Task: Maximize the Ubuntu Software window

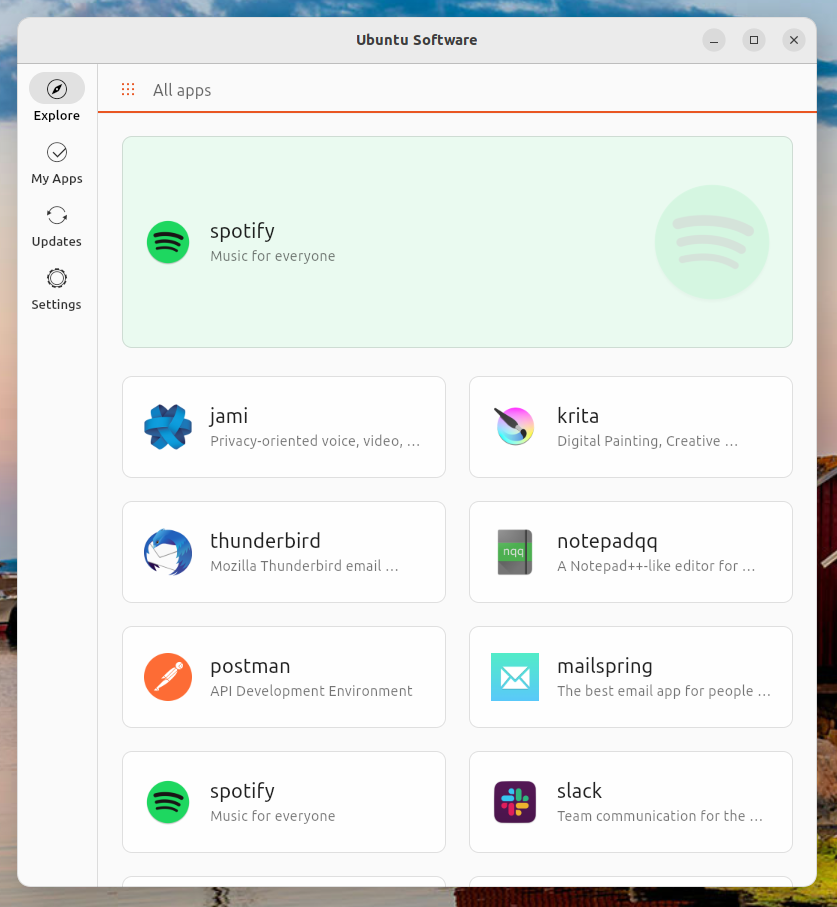Action: pyautogui.click(x=754, y=40)
